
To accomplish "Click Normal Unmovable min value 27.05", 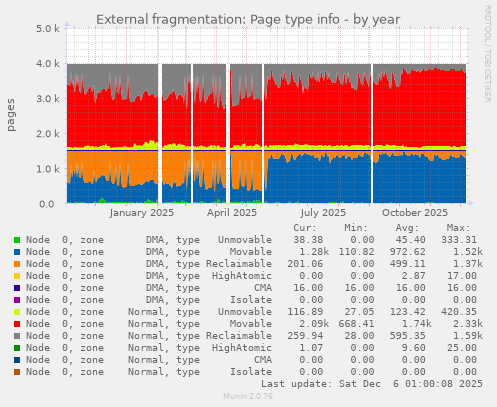I will click(x=359, y=312).
